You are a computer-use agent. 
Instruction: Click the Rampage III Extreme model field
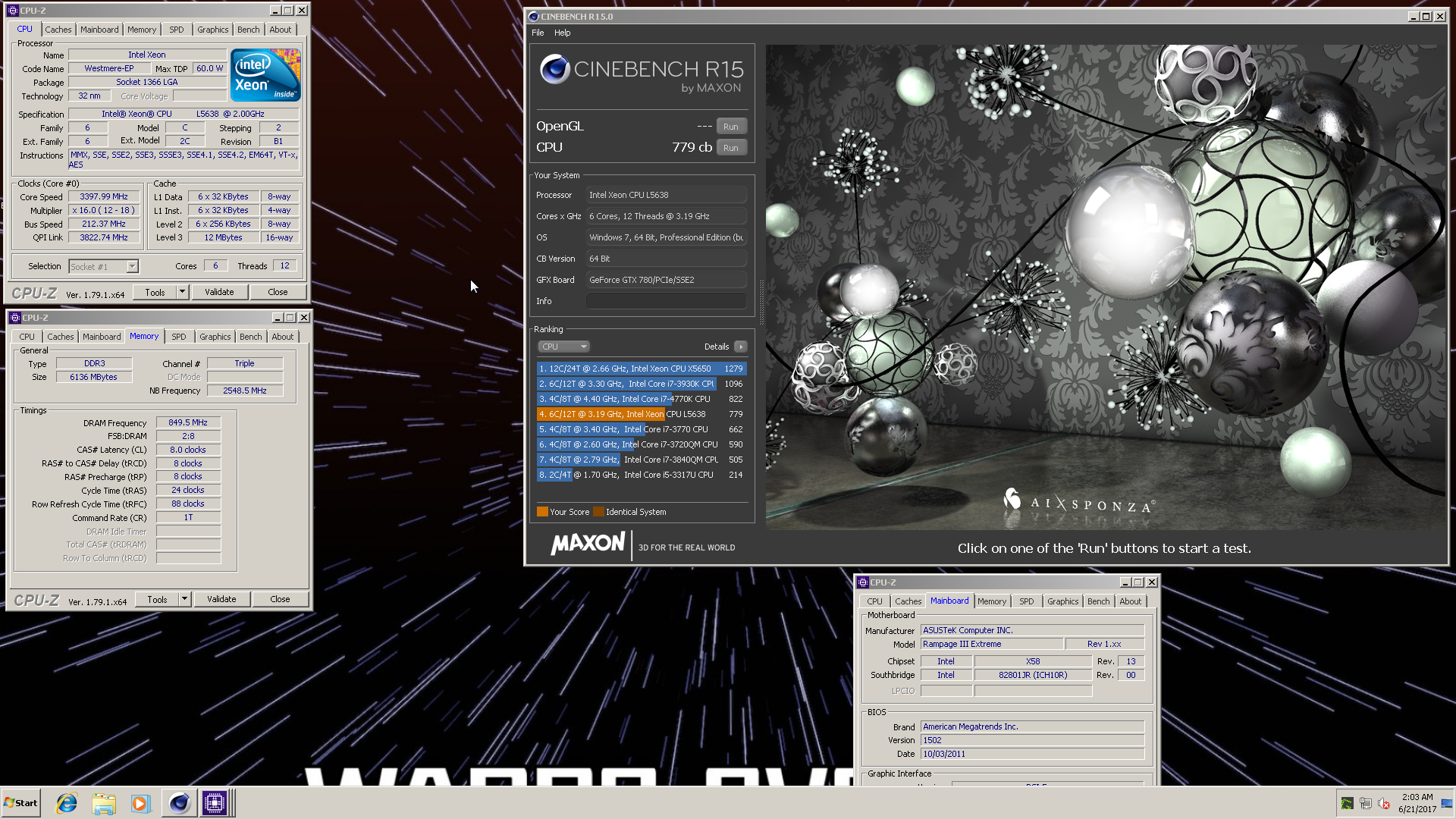991,645
